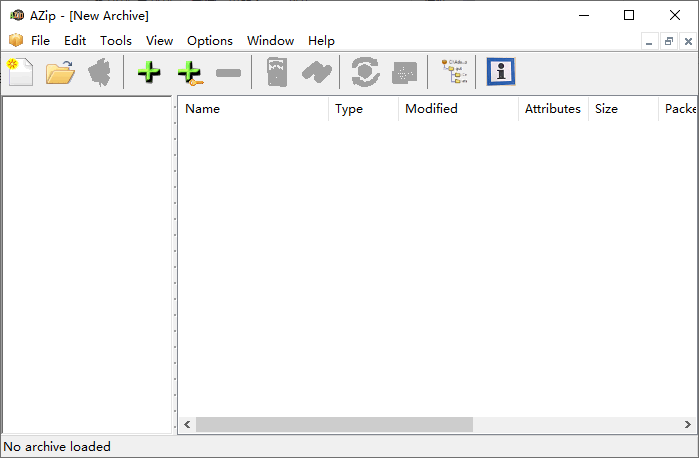The height and width of the screenshot is (458, 699).
Task: Click the Test archive toolbar icon
Action: tap(277, 72)
